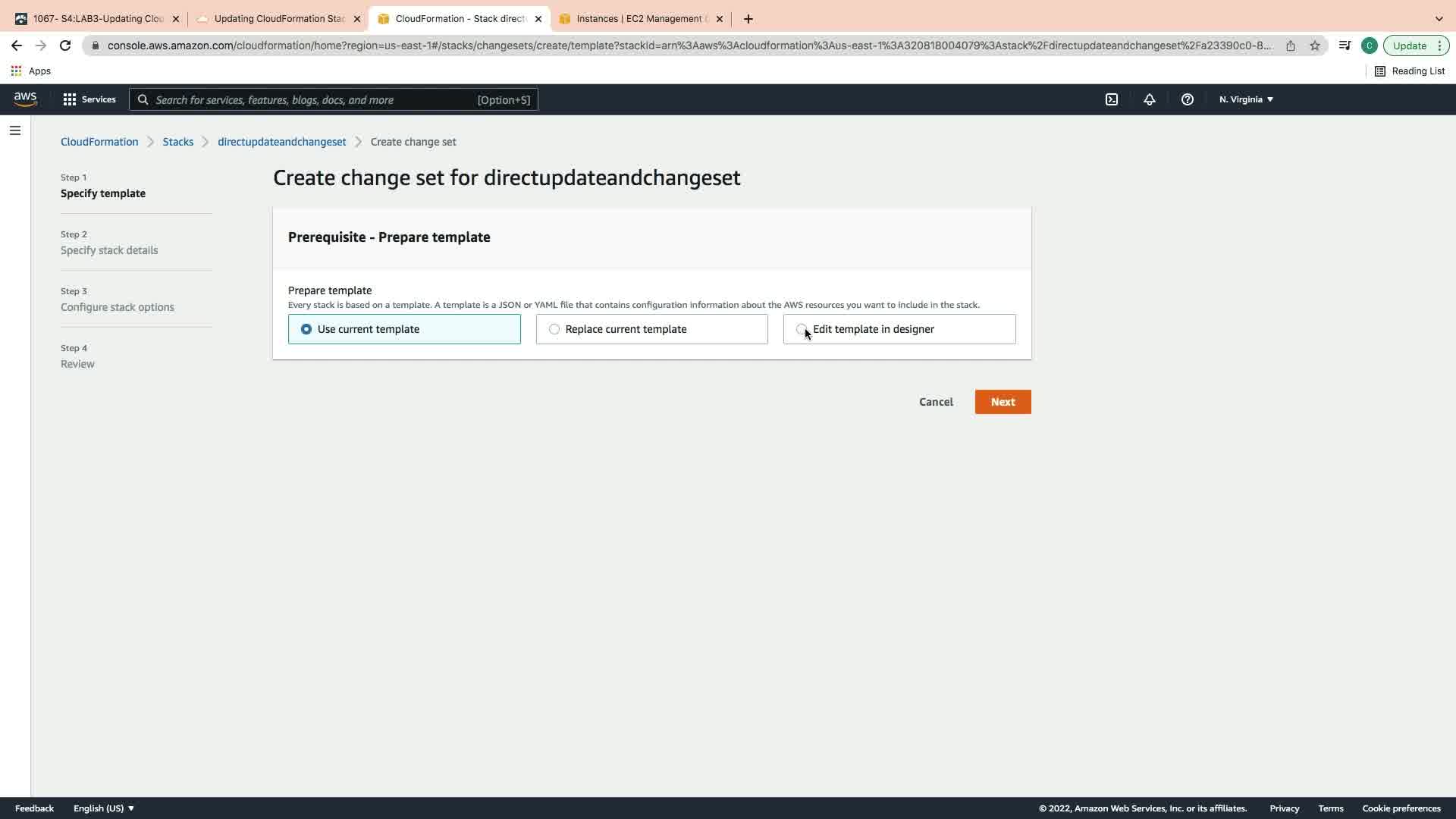Expand the N. Virginia region dropdown
Viewport: 1456px width, 819px height.
click(1246, 99)
